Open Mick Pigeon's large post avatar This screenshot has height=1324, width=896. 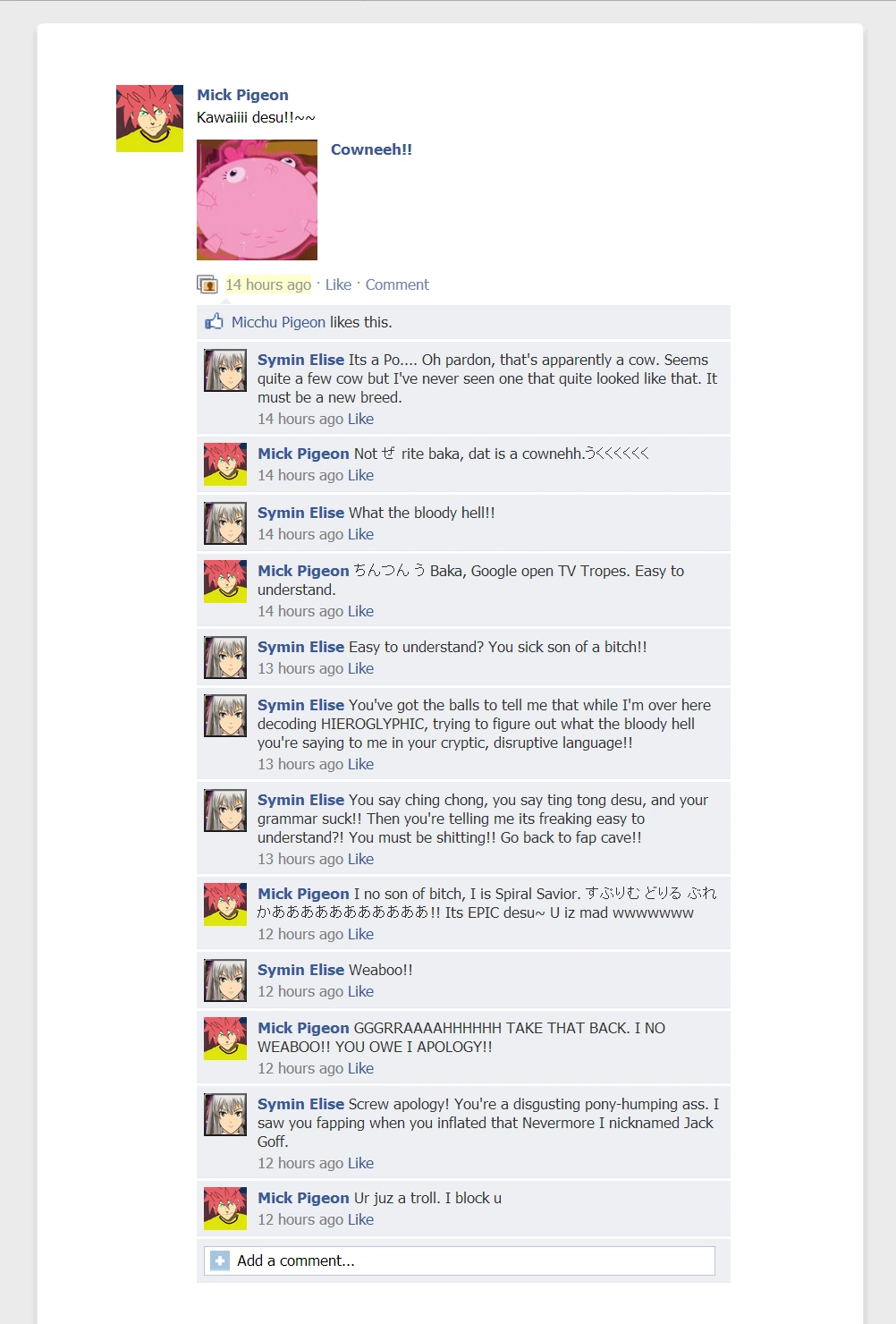(149, 118)
